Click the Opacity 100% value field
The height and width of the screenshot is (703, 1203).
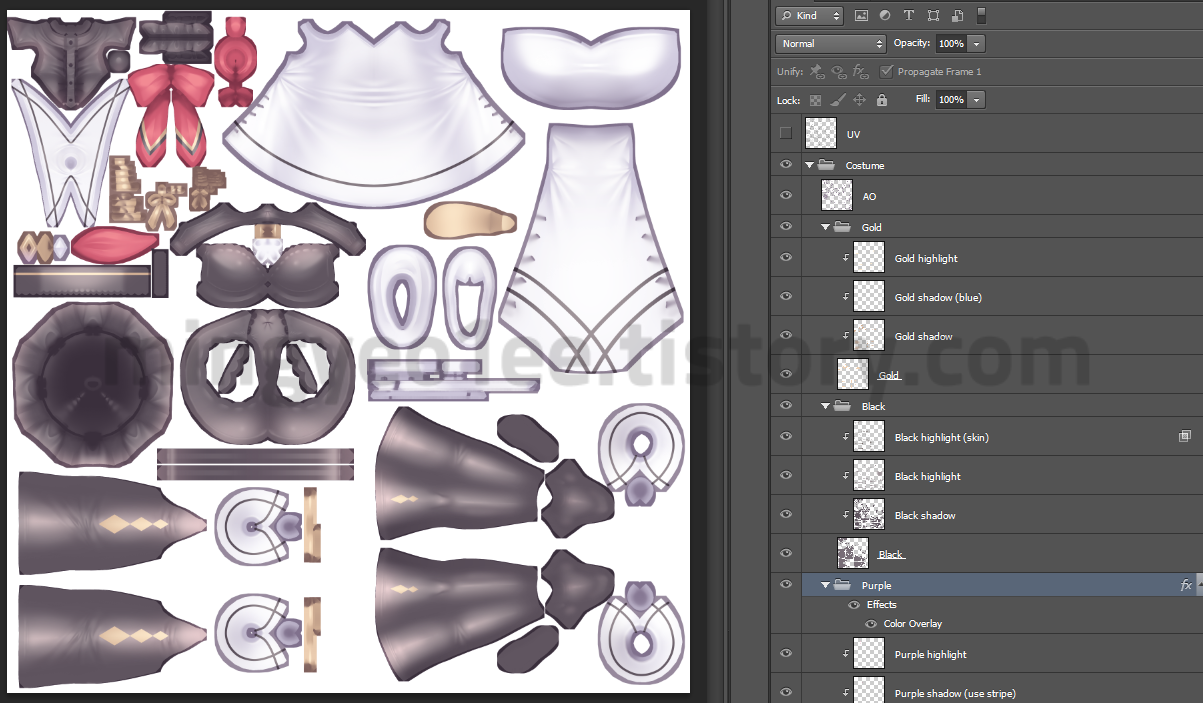tap(951, 44)
